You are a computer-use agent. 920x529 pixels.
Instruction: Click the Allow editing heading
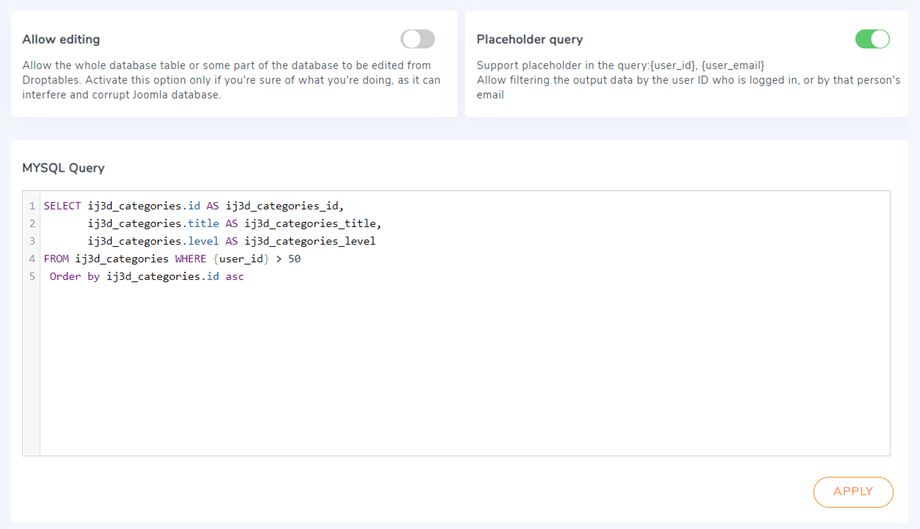pos(61,40)
